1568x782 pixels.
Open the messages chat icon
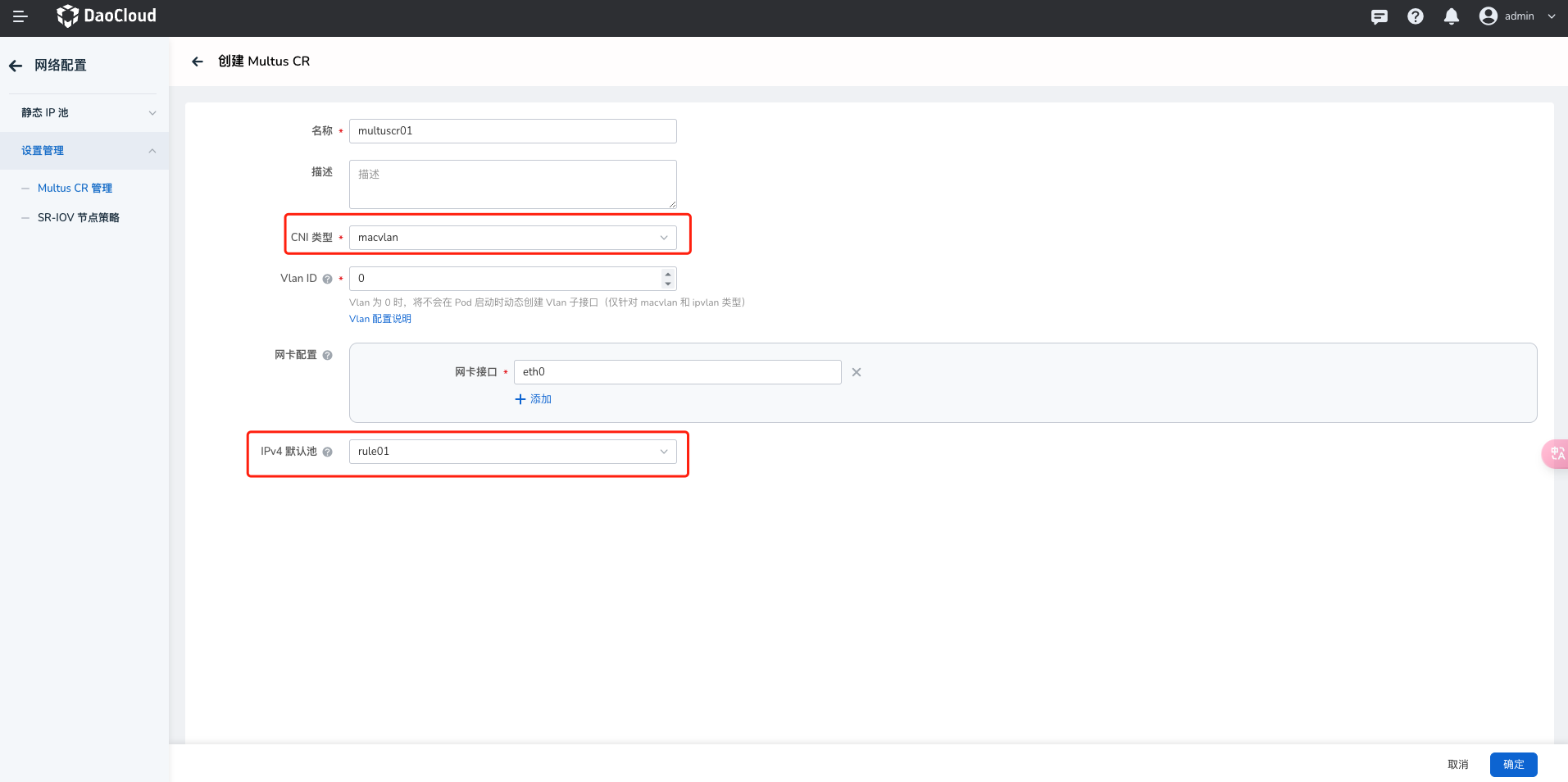click(x=1379, y=16)
